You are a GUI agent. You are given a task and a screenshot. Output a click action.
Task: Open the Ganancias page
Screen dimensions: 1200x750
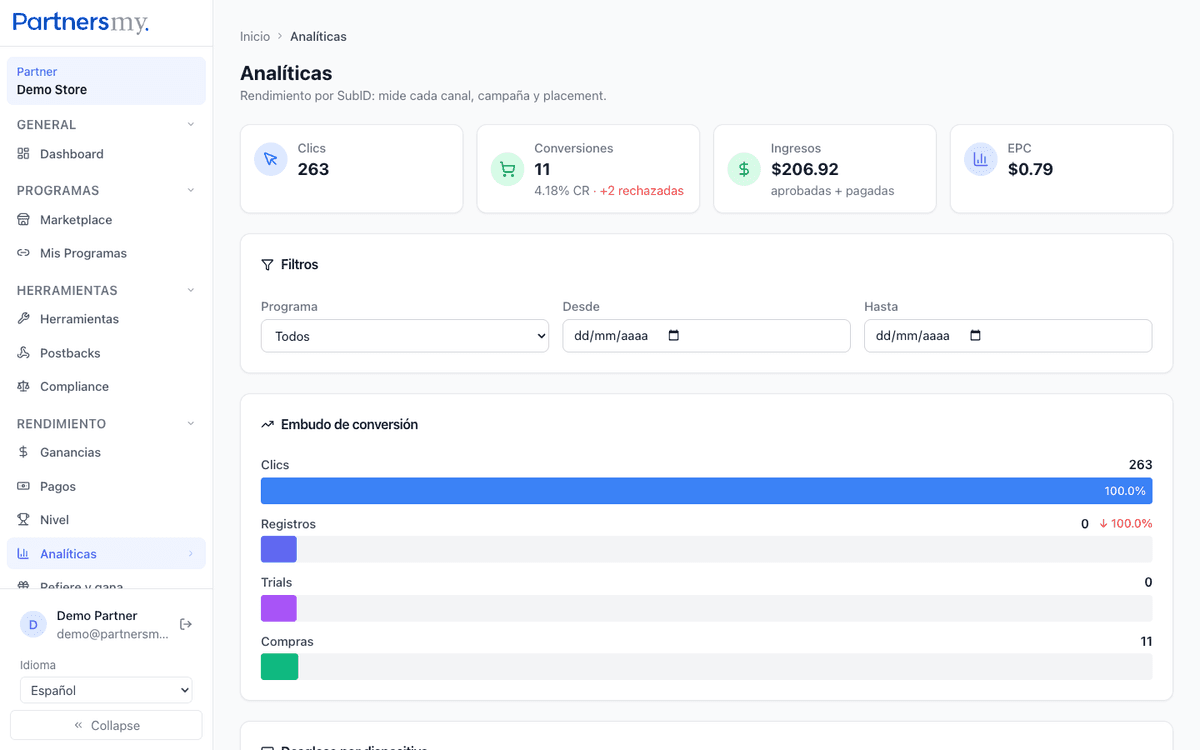[x=106, y=452]
